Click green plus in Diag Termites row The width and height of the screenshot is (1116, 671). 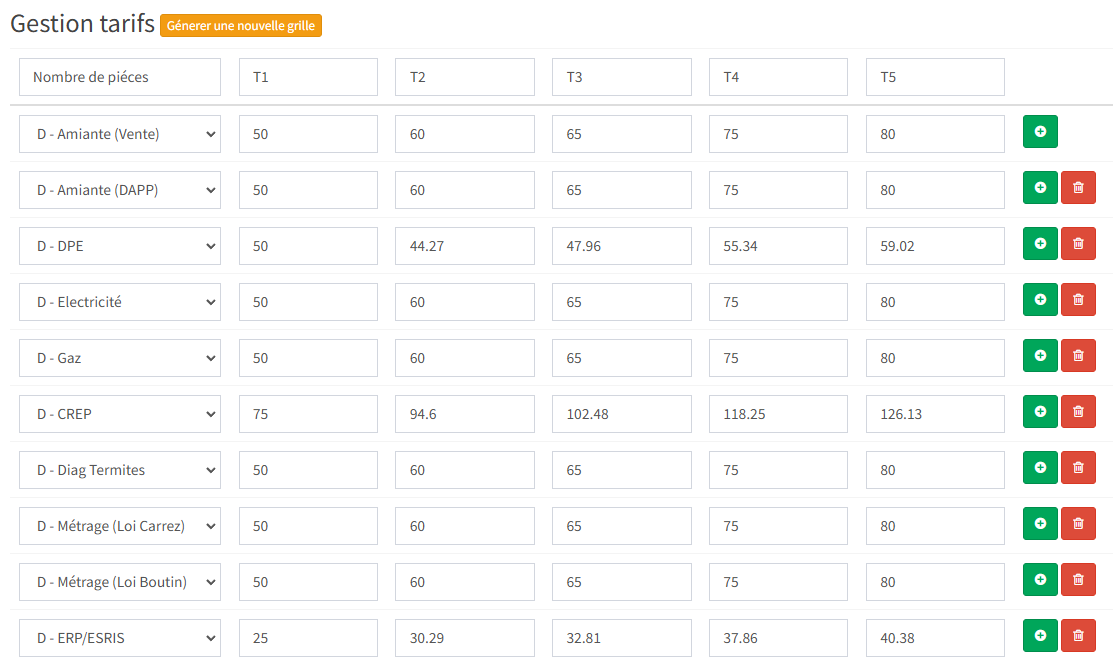coord(1040,467)
